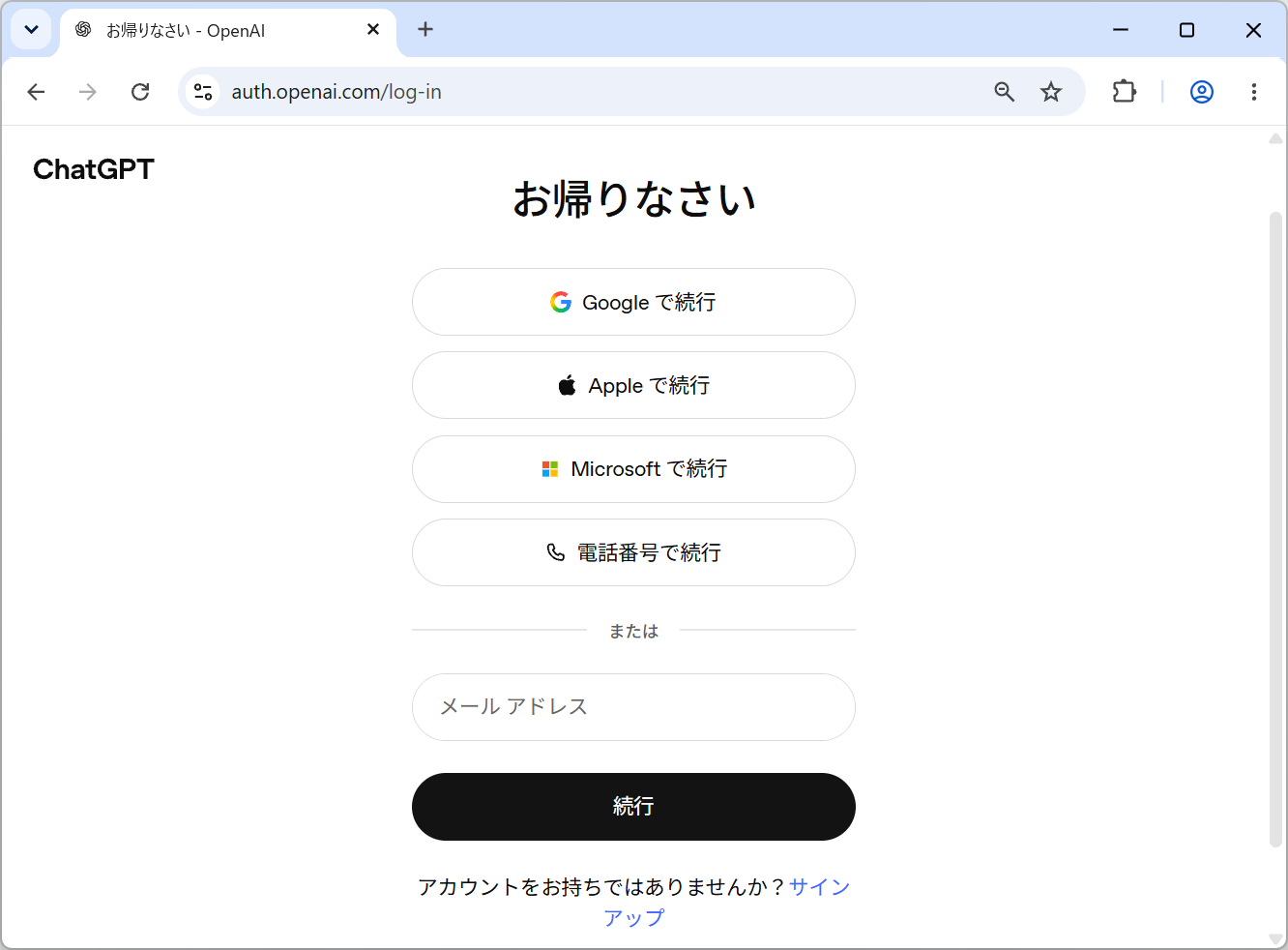Click the アカウントをお持ちではありませんか？ text
This screenshot has width=1288, height=950.
(x=601, y=887)
